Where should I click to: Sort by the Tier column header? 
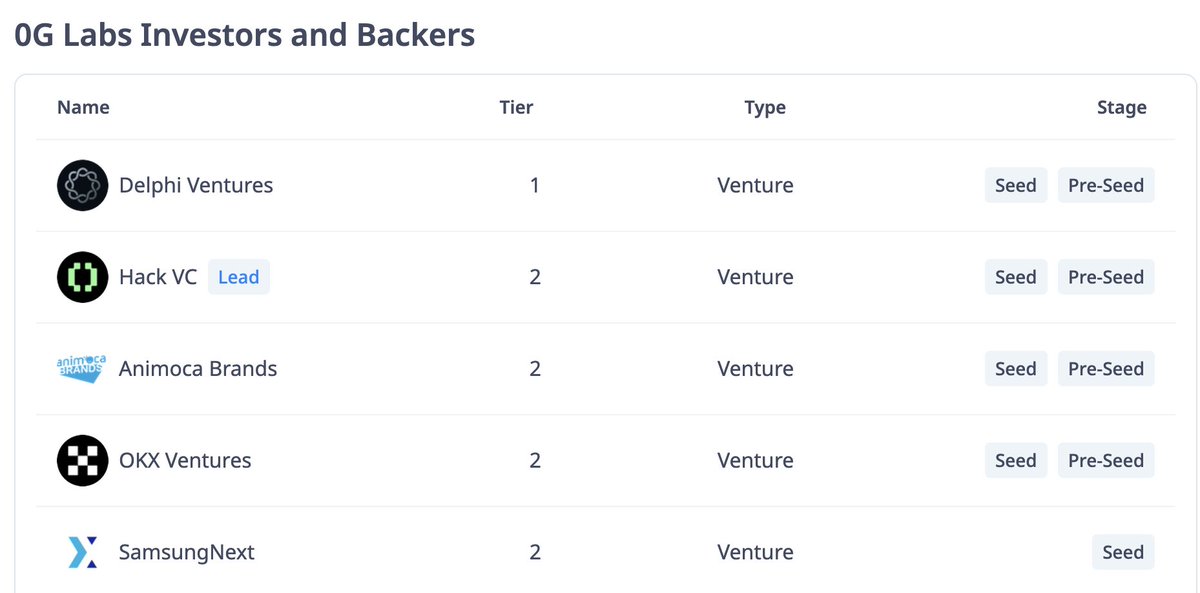click(x=517, y=107)
